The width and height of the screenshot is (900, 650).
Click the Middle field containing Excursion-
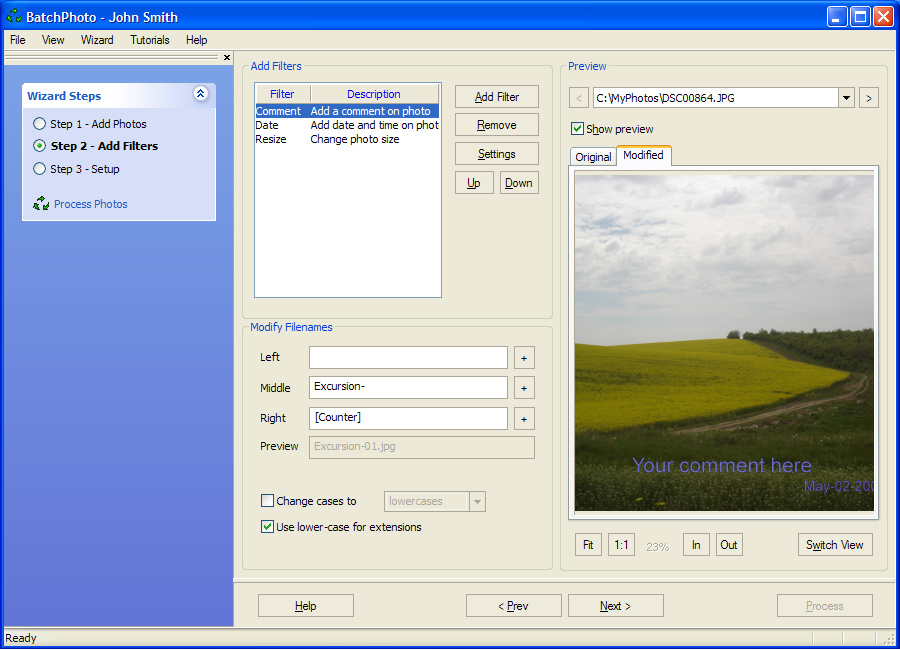click(x=408, y=388)
